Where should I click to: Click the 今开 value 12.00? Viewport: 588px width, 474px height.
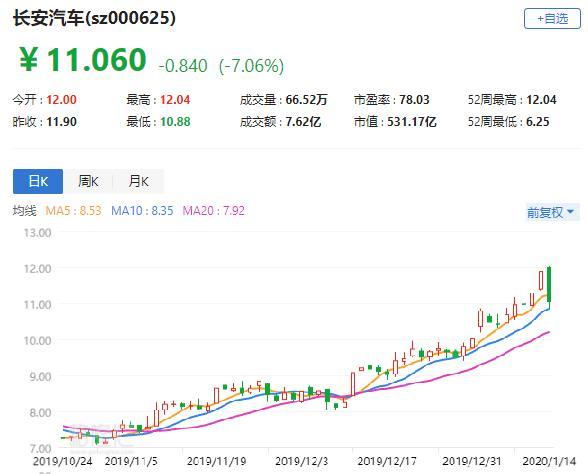pos(62,100)
